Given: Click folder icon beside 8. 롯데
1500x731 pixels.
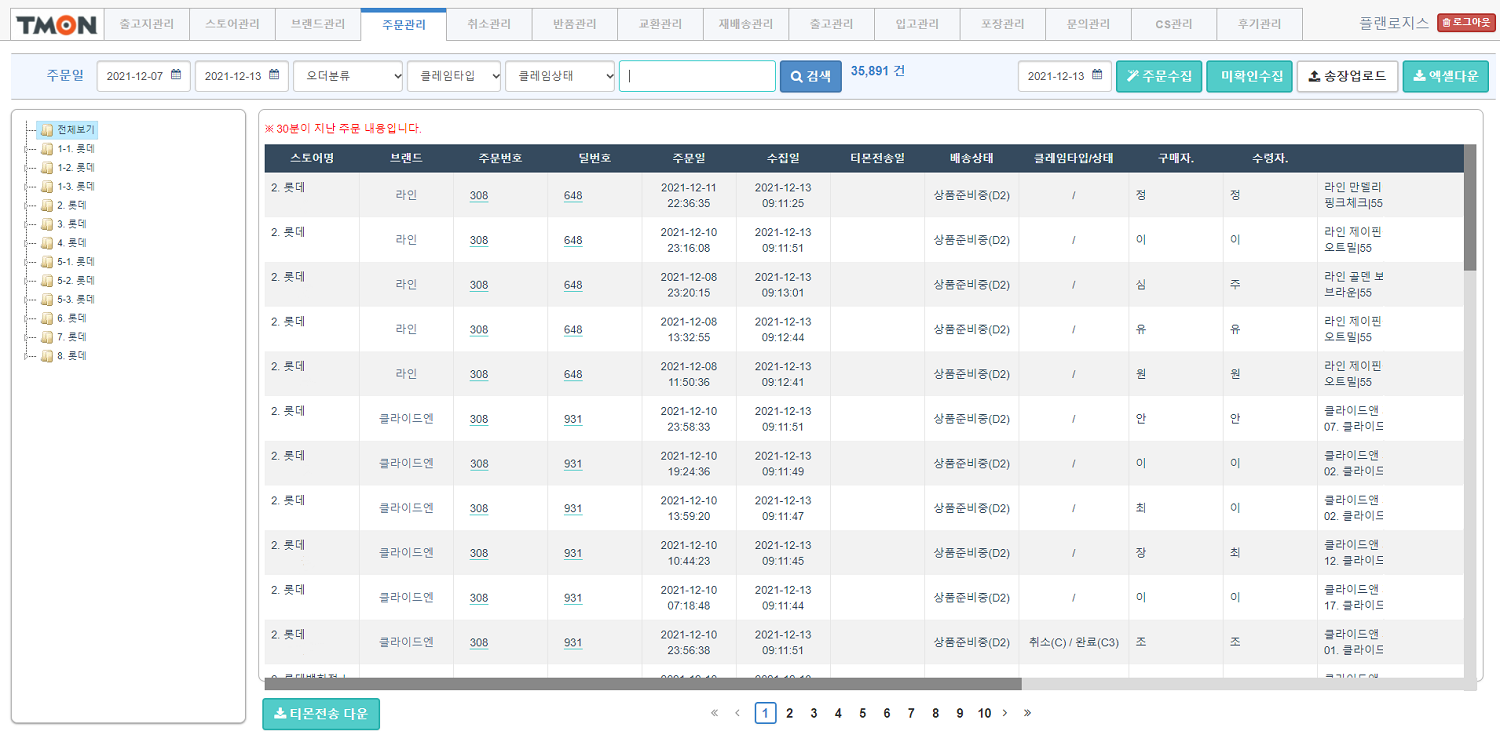Looking at the screenshot, I should tap(46, 356).
